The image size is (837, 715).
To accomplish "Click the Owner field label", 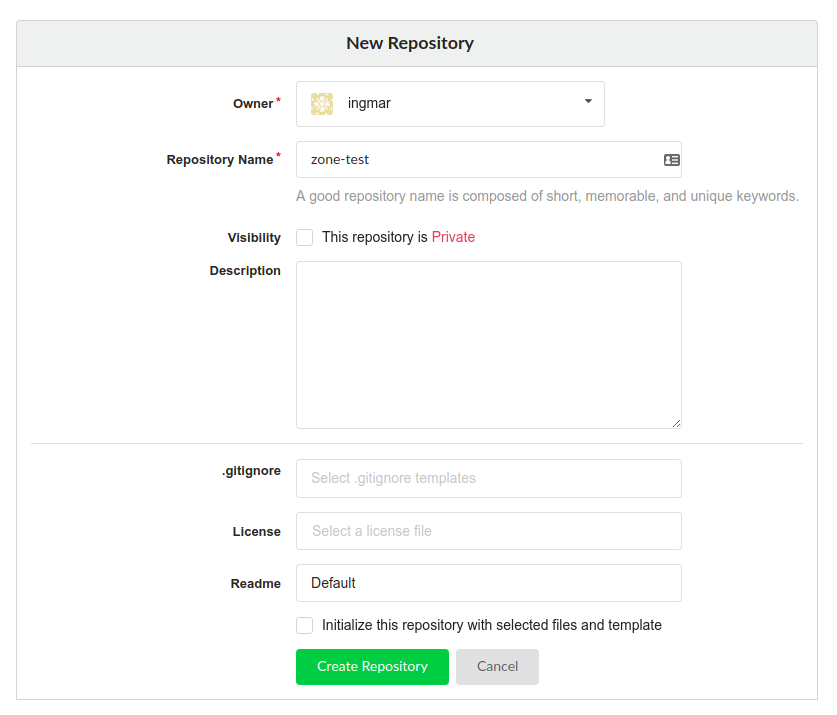I will coord(253,104).
